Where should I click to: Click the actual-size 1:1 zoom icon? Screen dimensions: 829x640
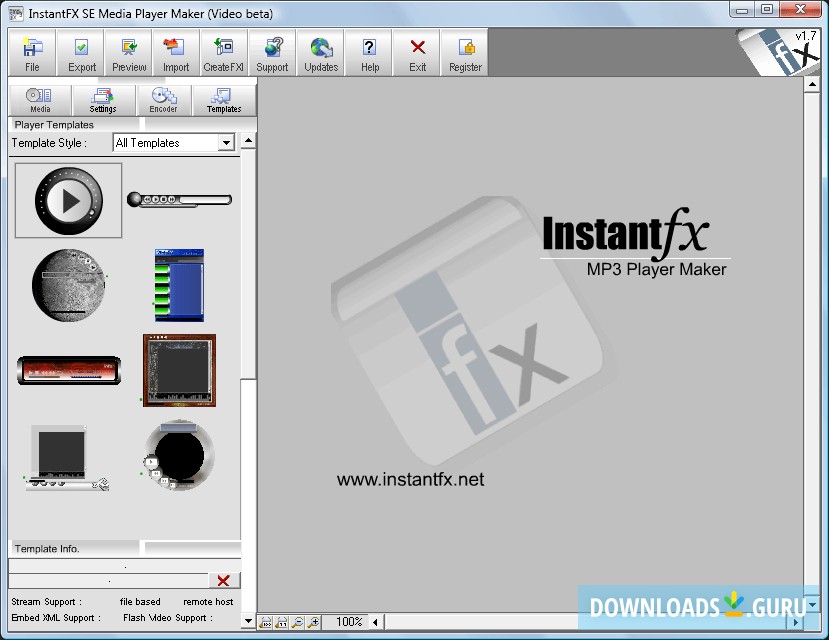pyautogui.click(x=282, y=622)
